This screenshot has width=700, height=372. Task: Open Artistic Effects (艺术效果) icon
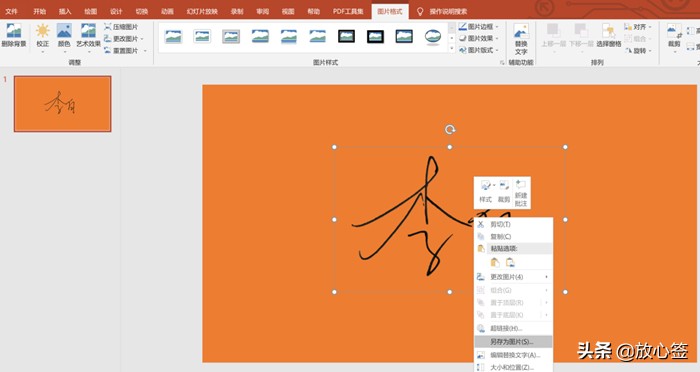pos(88,36)
